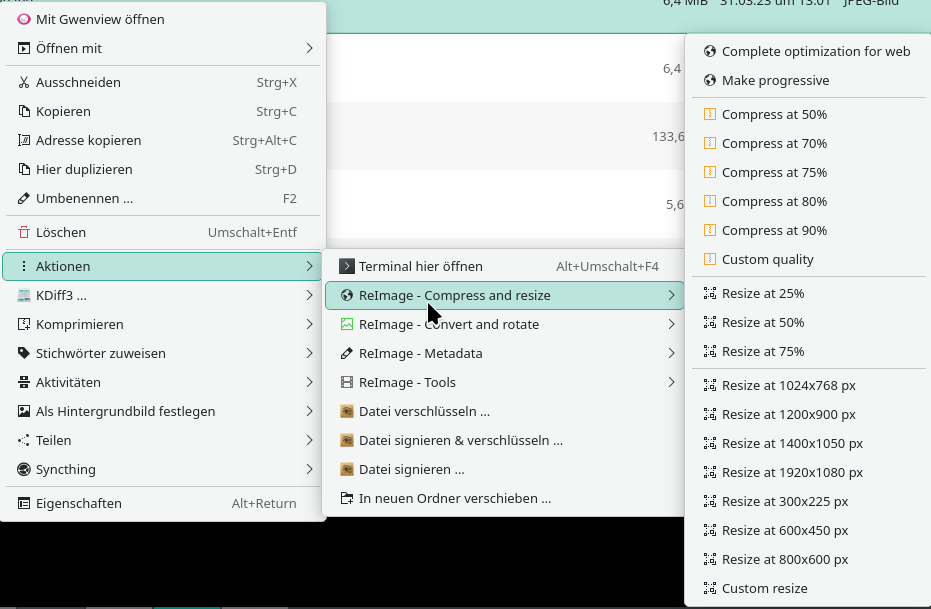931x609 pixels.
Task: Click the pencil icon beside ReImage - Metadata
Action: click(x=347, y=353)
